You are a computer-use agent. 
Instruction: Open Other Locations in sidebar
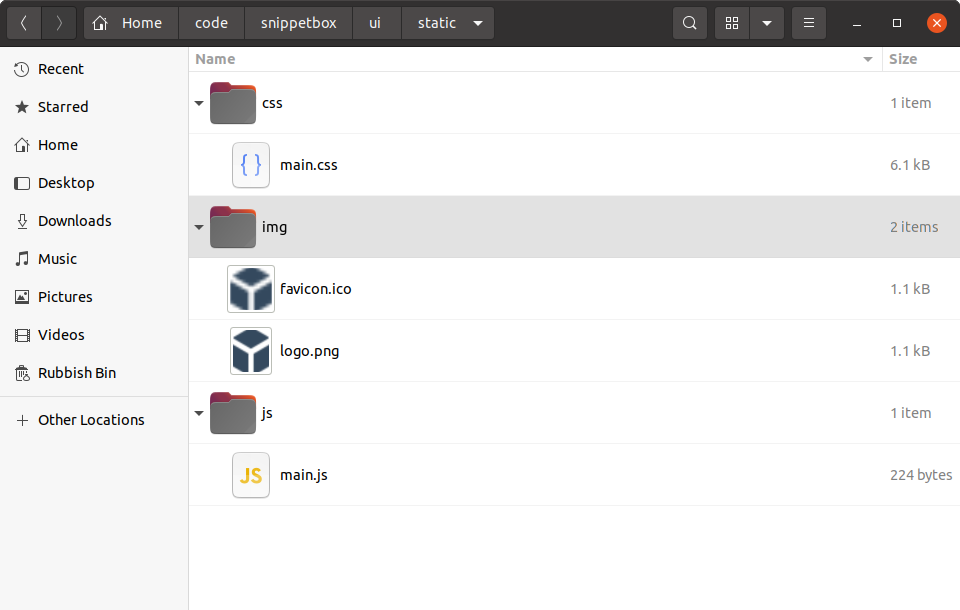coord(91,420)
